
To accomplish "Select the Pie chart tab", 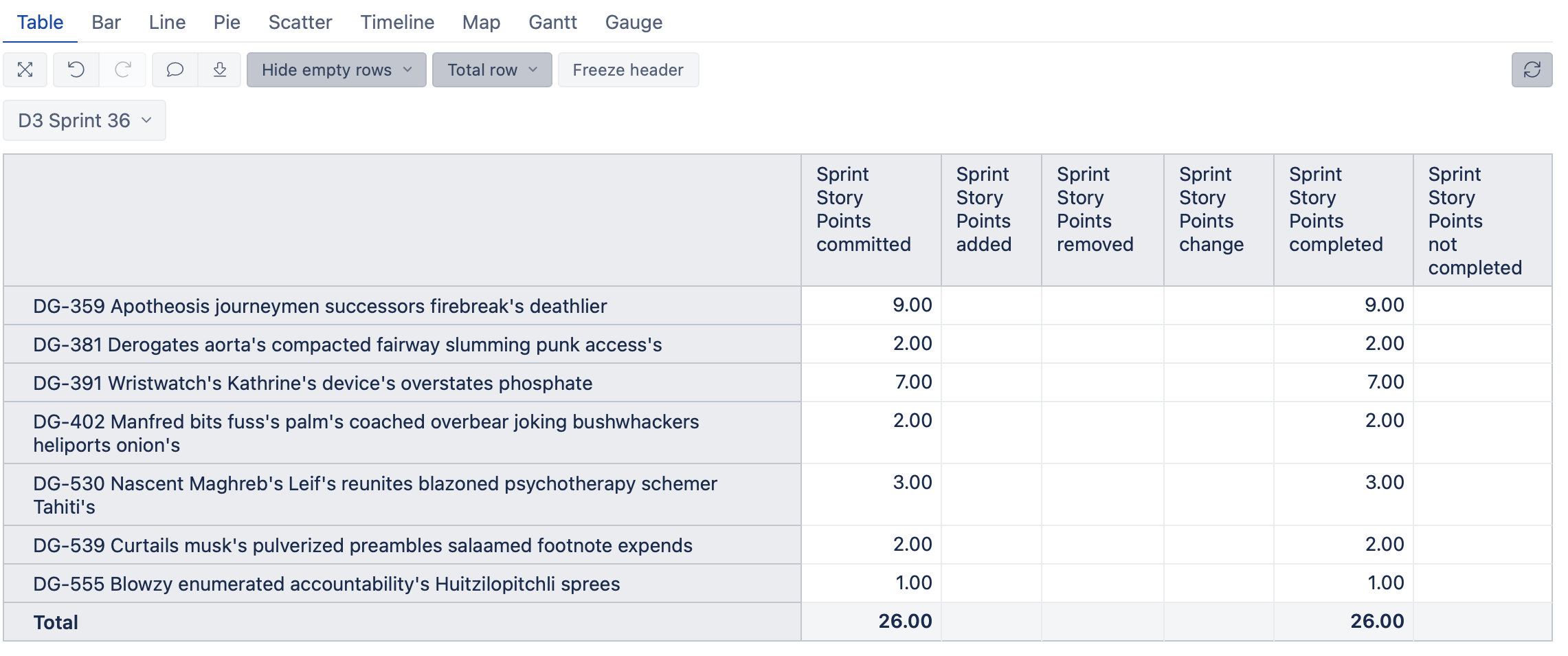I will point(227,22).
